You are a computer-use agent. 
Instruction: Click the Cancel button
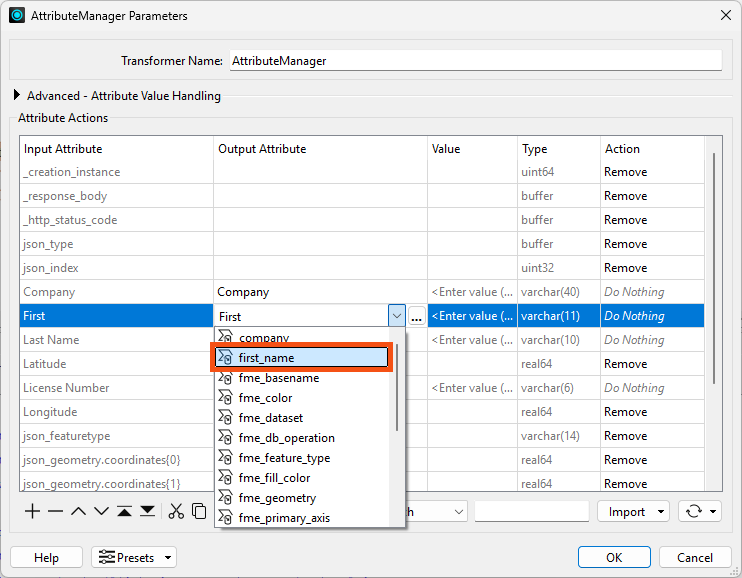pyautogui.click(x=695, y=558)
